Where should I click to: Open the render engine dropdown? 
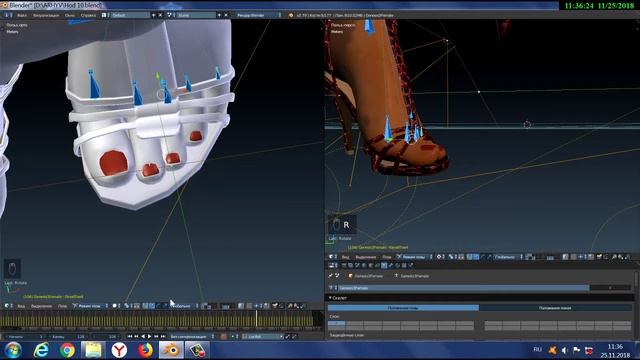258,15
